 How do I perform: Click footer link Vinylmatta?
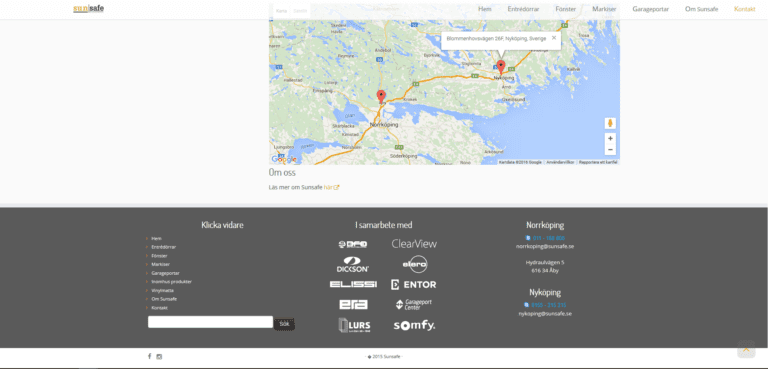(162, 290)
